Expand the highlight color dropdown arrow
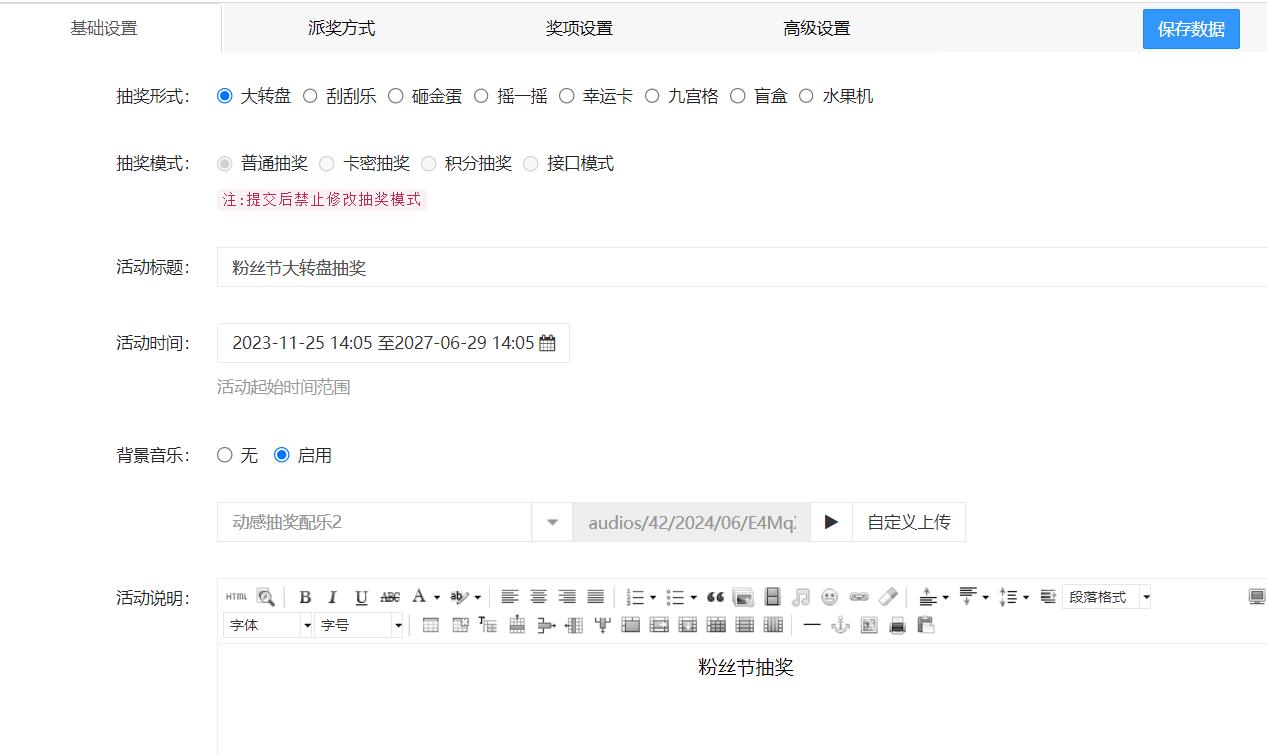The image size is (1267, 755). click(x=477, y=598)
